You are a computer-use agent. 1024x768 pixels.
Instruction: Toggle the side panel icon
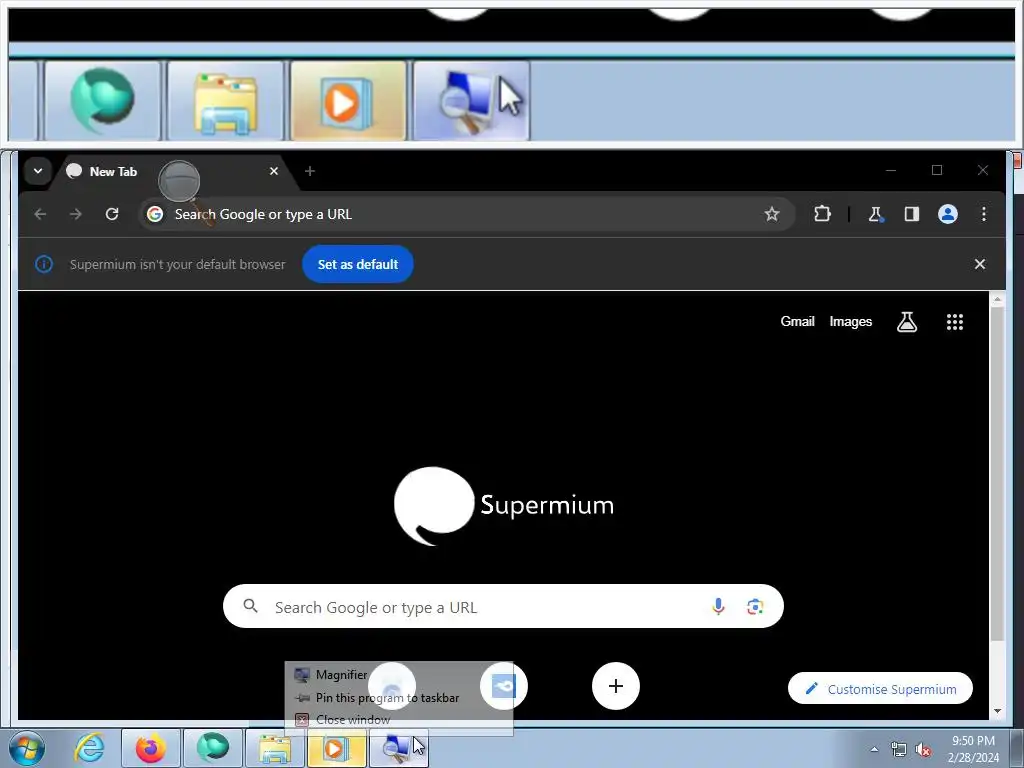(912, 214)
